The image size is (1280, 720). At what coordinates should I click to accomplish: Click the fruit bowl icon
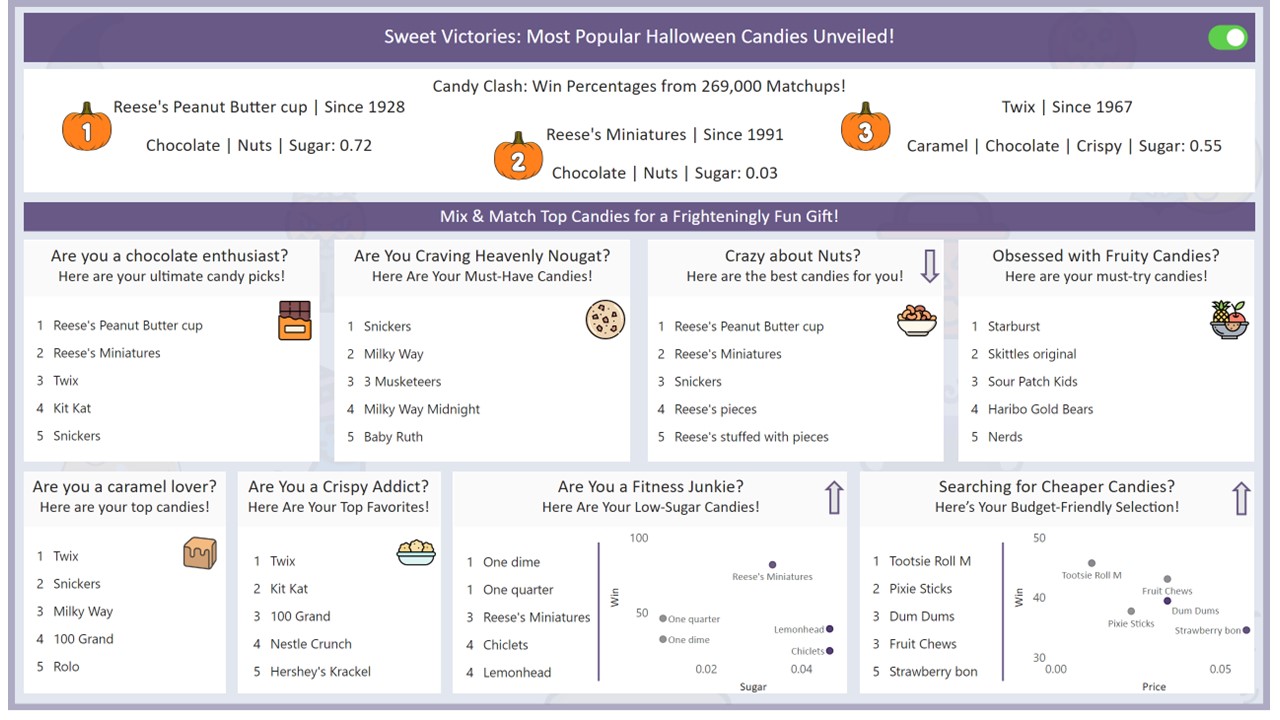(1229, 320)
